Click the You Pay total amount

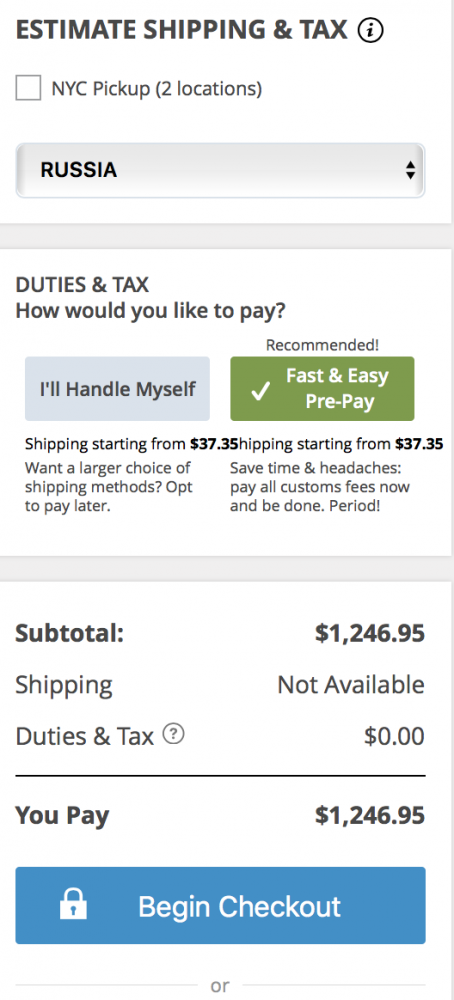(370, 816)
